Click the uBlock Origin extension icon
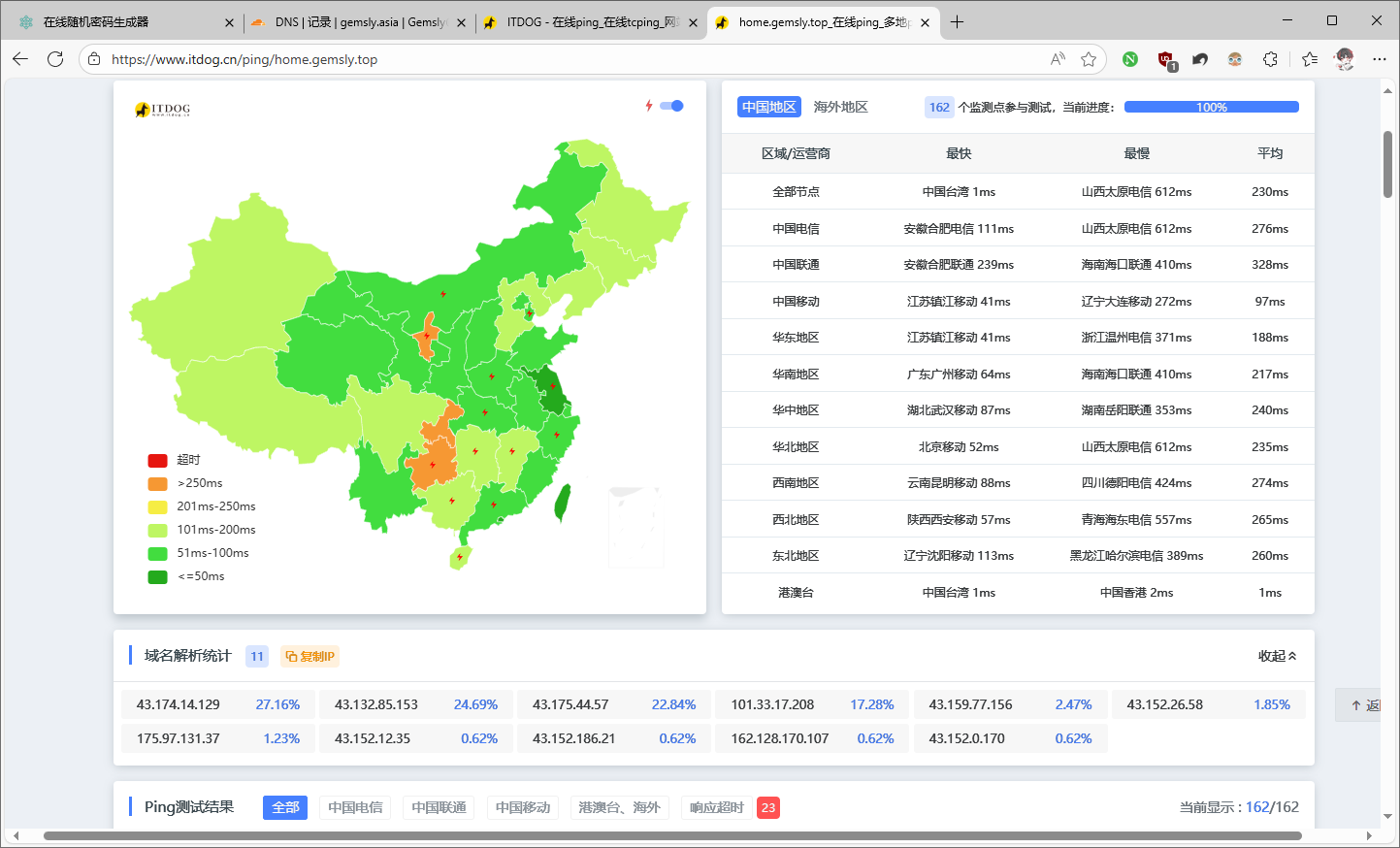The width and height of the screenshot is (1400, 848). click(x=1165, y=59)
